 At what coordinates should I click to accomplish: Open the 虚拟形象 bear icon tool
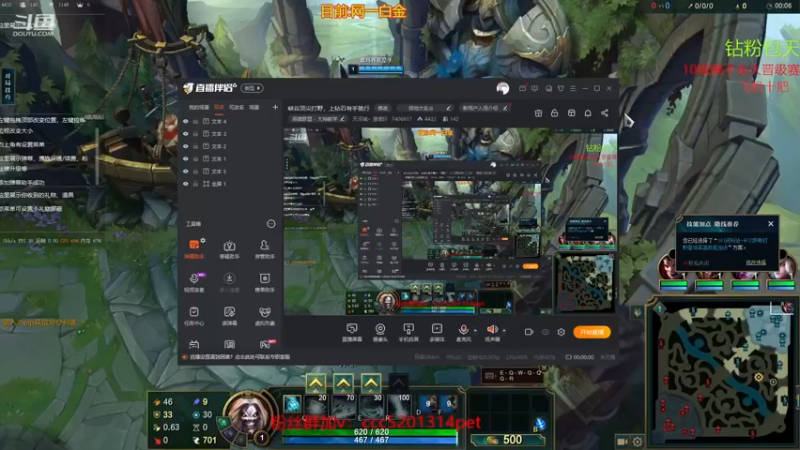click(x=264, y=315)
